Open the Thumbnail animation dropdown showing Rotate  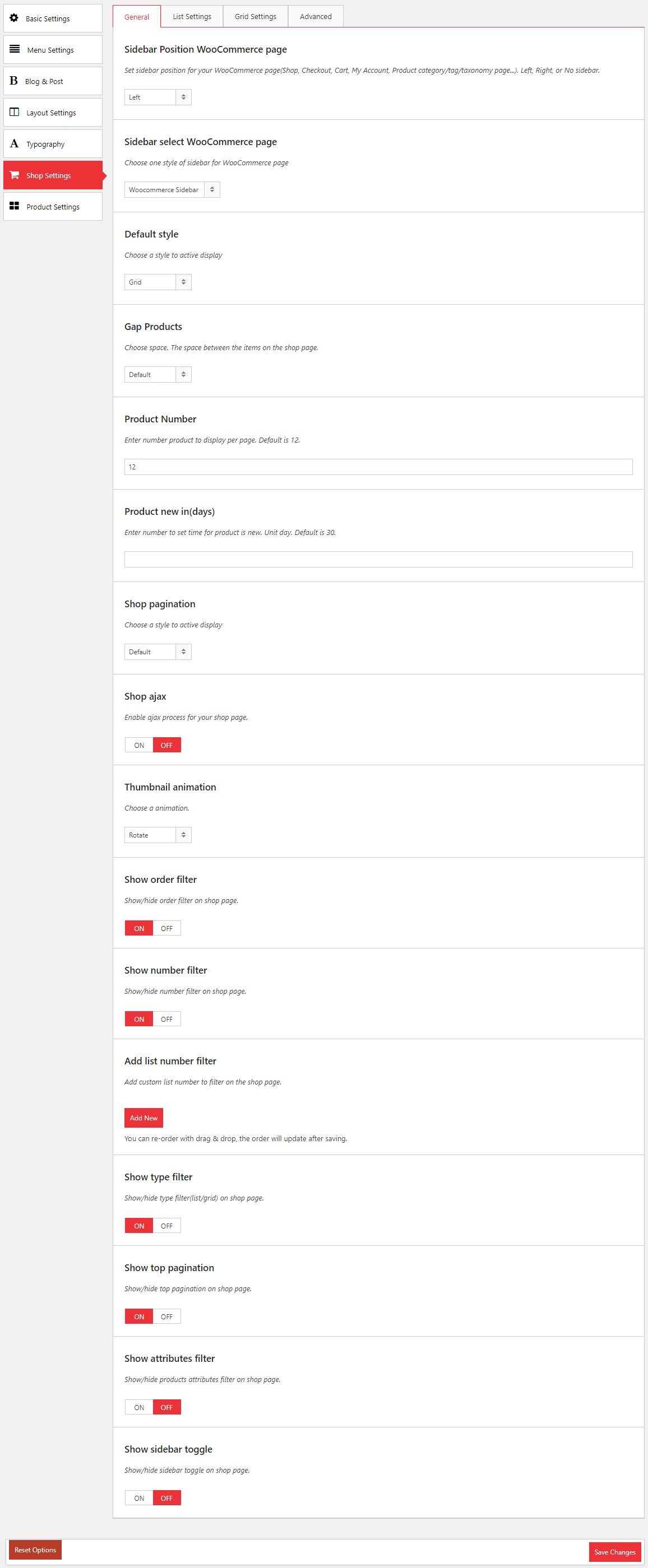[158, 835]
